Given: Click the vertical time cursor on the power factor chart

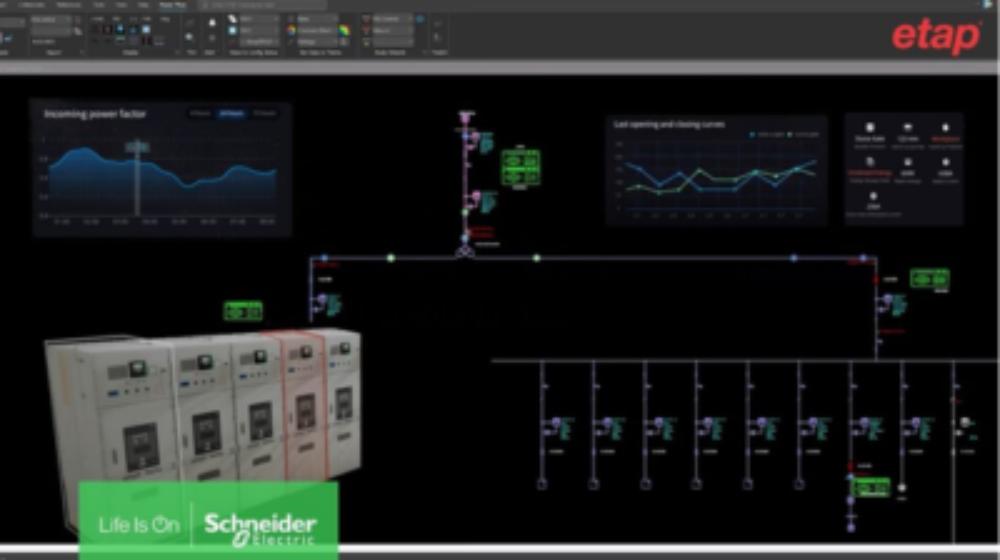Looking at the screenshot, I should (x=137, y=178).
